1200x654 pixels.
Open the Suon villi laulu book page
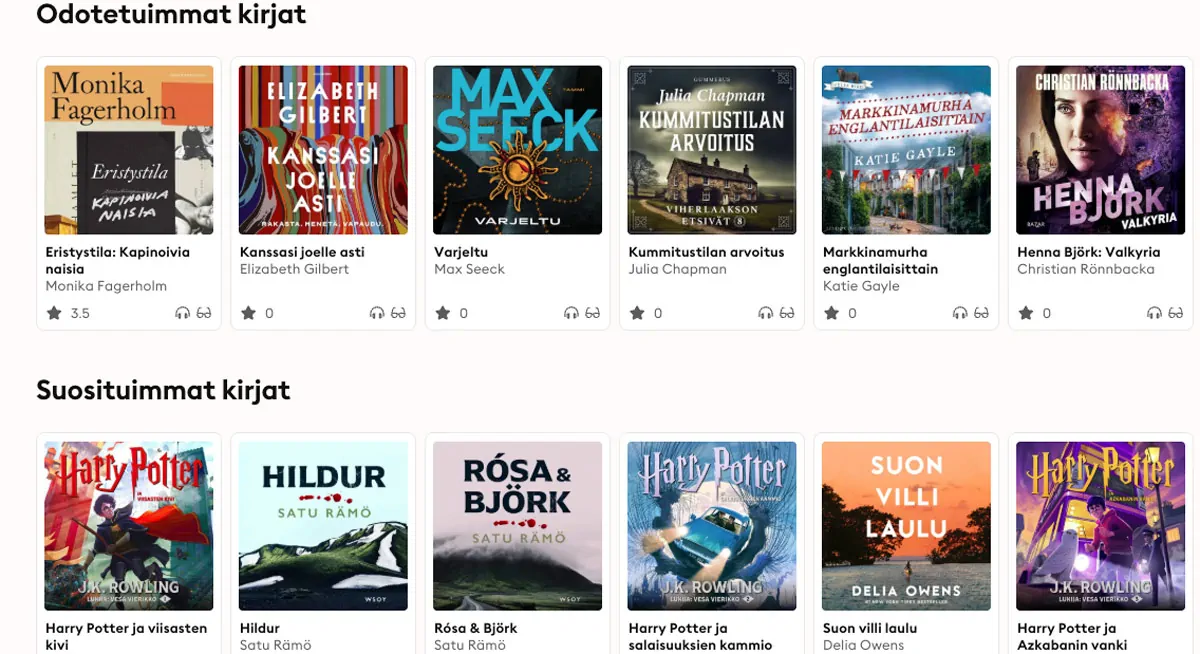coord(905,525)
